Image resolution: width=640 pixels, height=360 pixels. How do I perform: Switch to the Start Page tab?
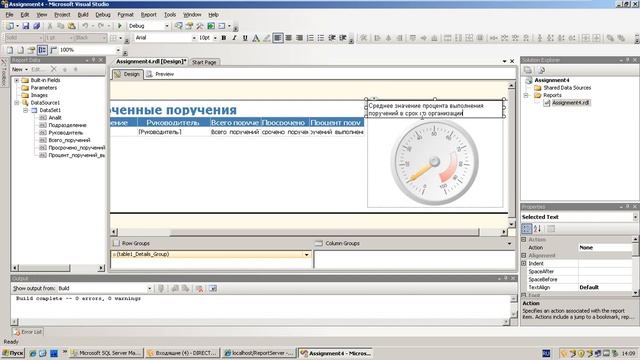pos(204,62)
